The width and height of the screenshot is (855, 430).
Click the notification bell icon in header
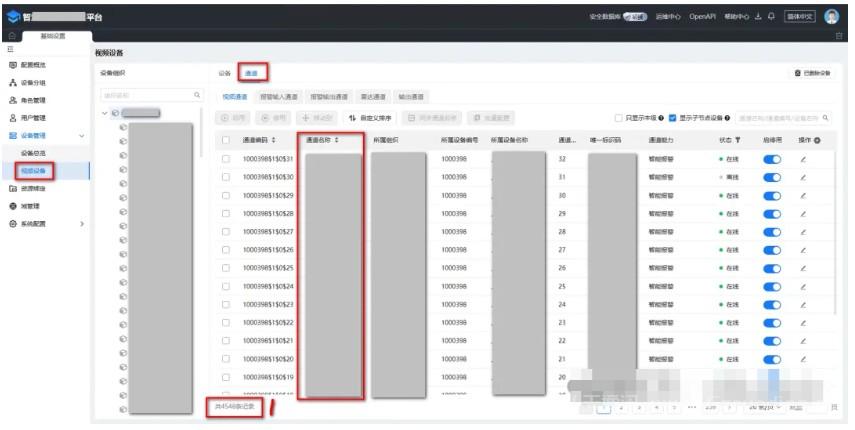pos(771,17)
